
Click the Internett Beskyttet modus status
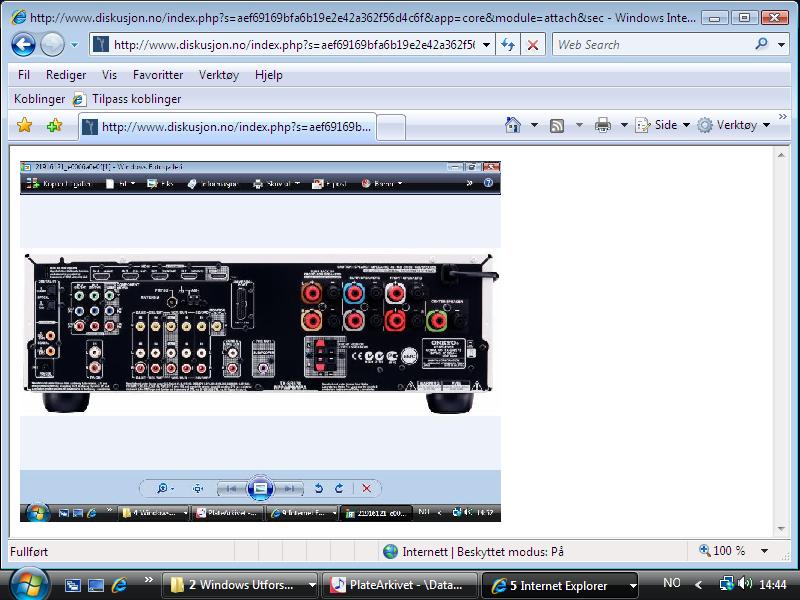(x=473, y=552)
